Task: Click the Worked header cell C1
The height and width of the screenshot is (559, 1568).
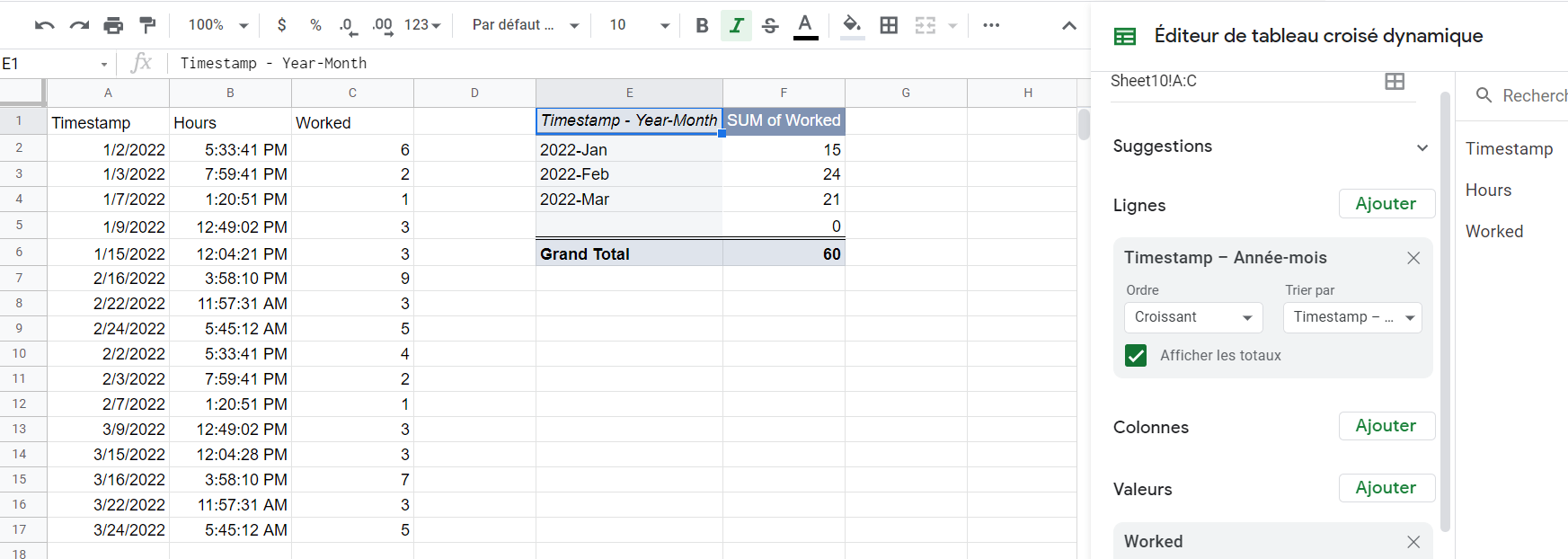Action: click(x=352, y=121)
